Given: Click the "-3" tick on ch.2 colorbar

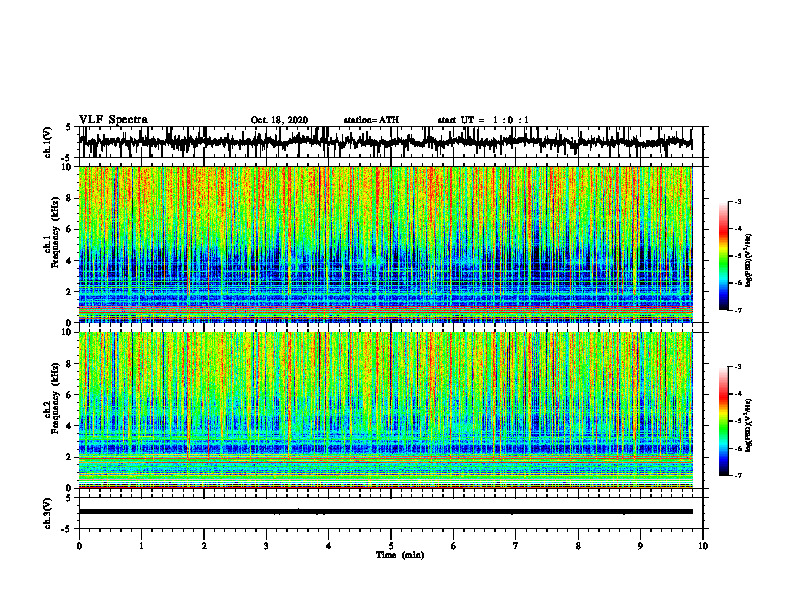Looking at the screenshot, I should [x=738, y=367].
